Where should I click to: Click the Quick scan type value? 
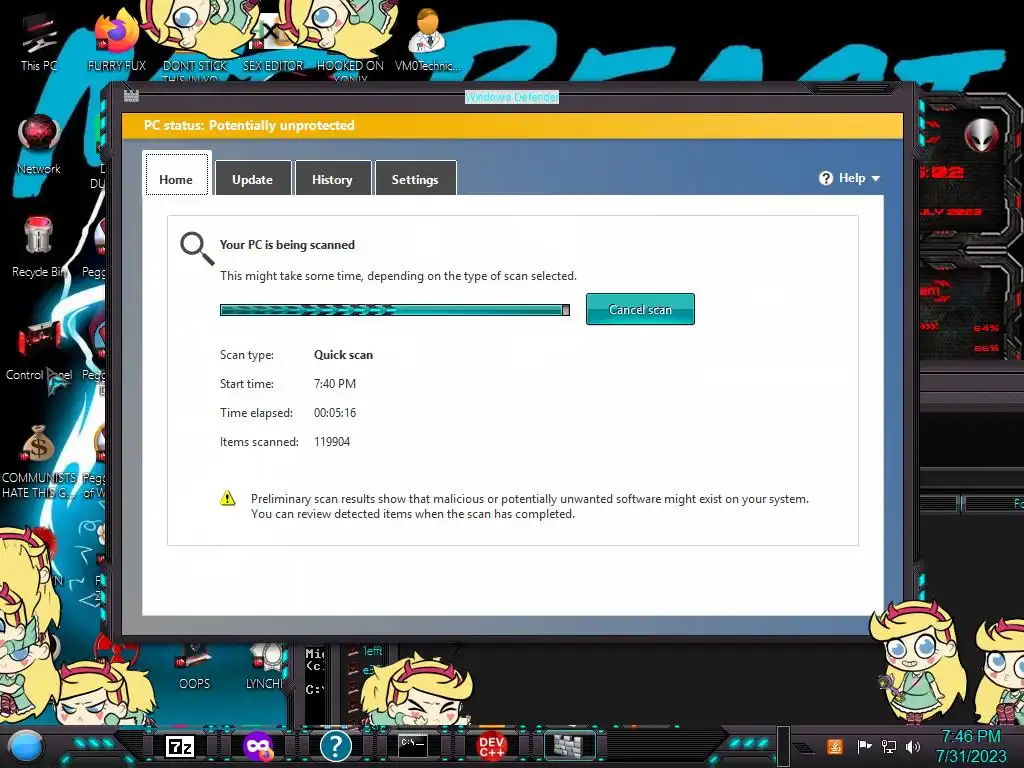[344, 355]
